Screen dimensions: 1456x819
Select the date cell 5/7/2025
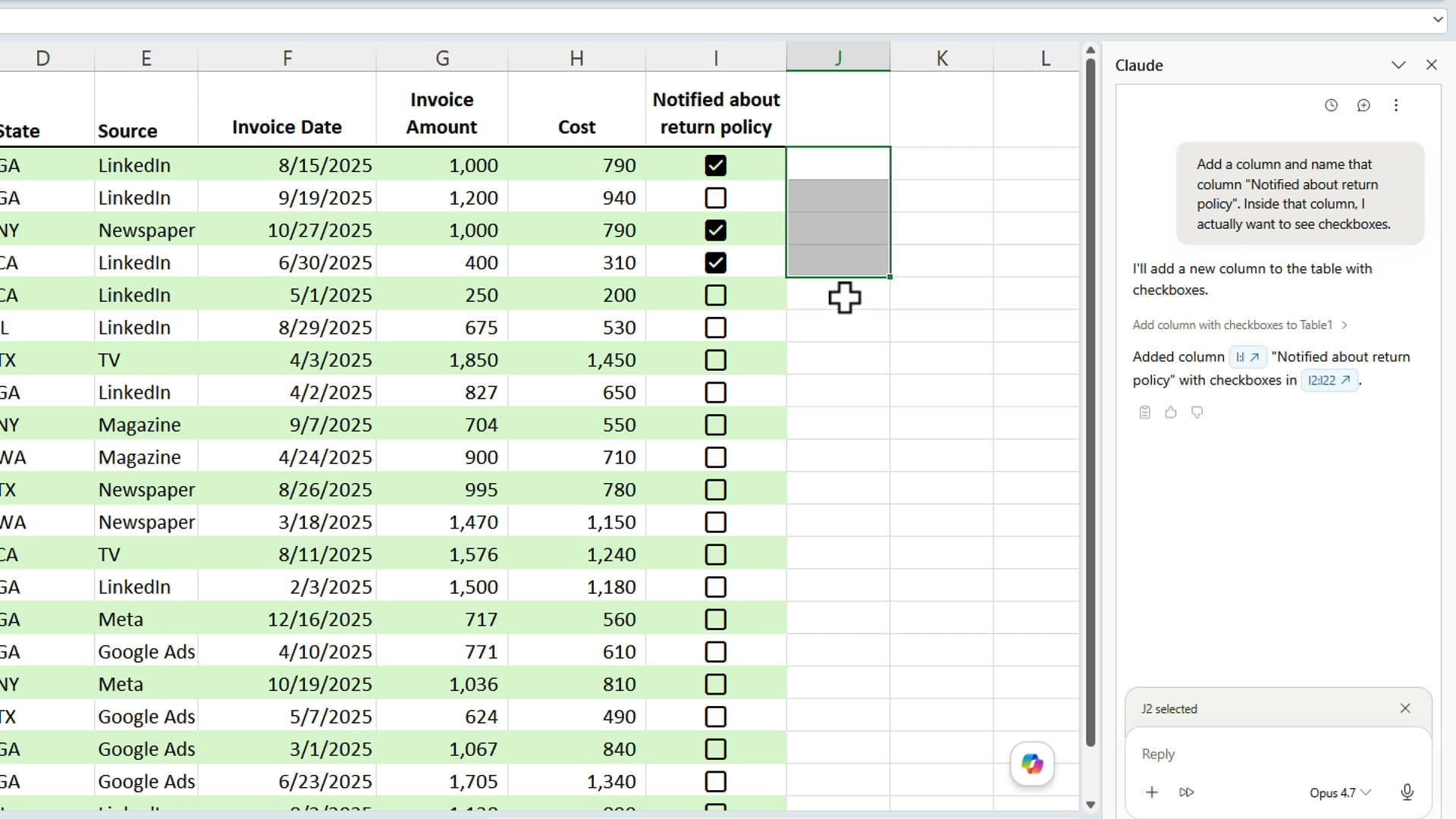coord(287,717)
